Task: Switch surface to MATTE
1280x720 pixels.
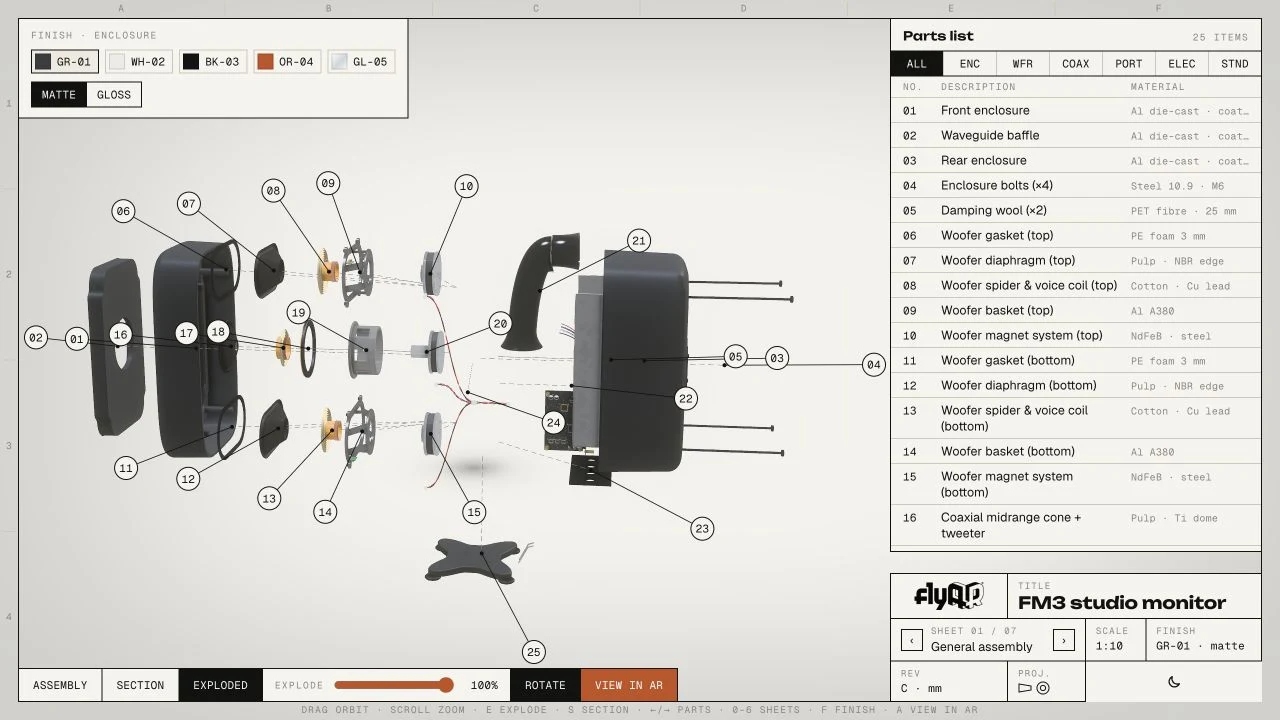Action: [x=59, y=95]
